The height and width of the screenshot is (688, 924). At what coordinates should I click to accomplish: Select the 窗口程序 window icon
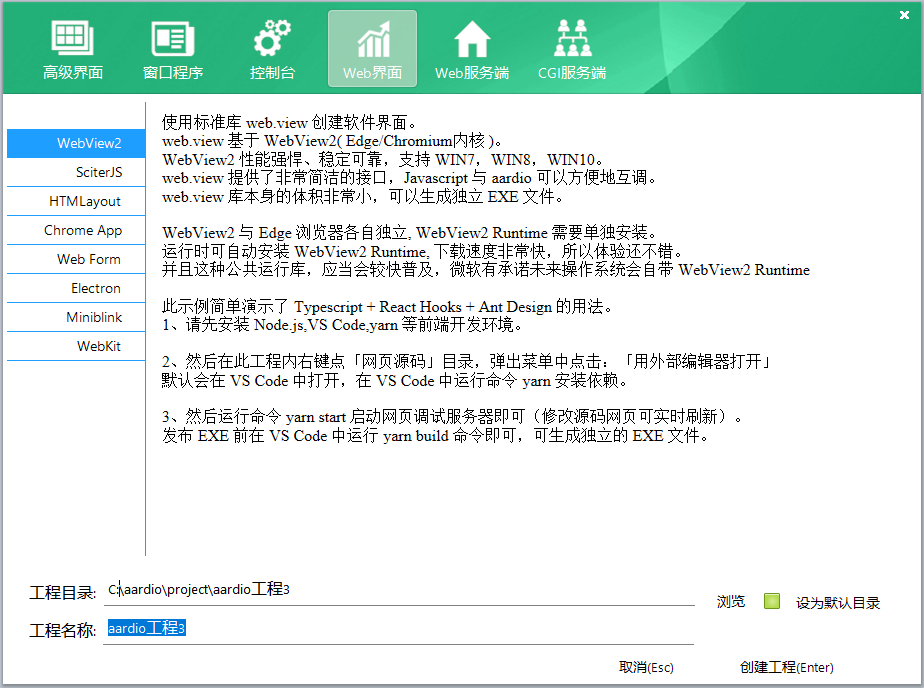tap(173, 40)
